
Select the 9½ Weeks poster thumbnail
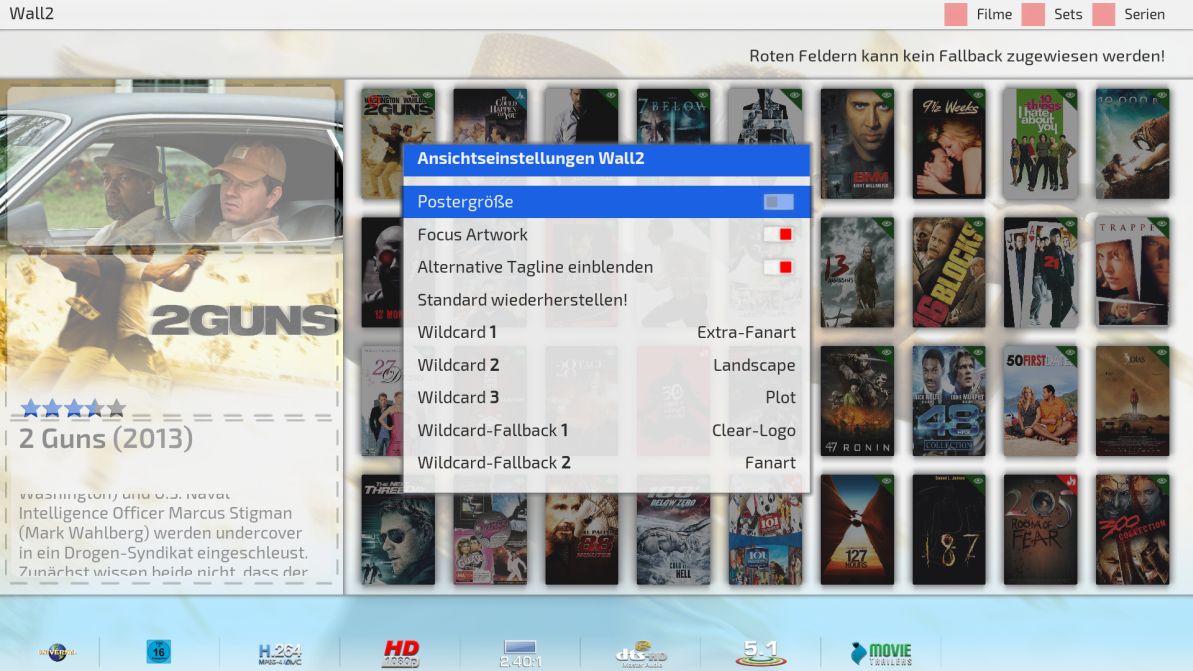(x=949, y=144)
